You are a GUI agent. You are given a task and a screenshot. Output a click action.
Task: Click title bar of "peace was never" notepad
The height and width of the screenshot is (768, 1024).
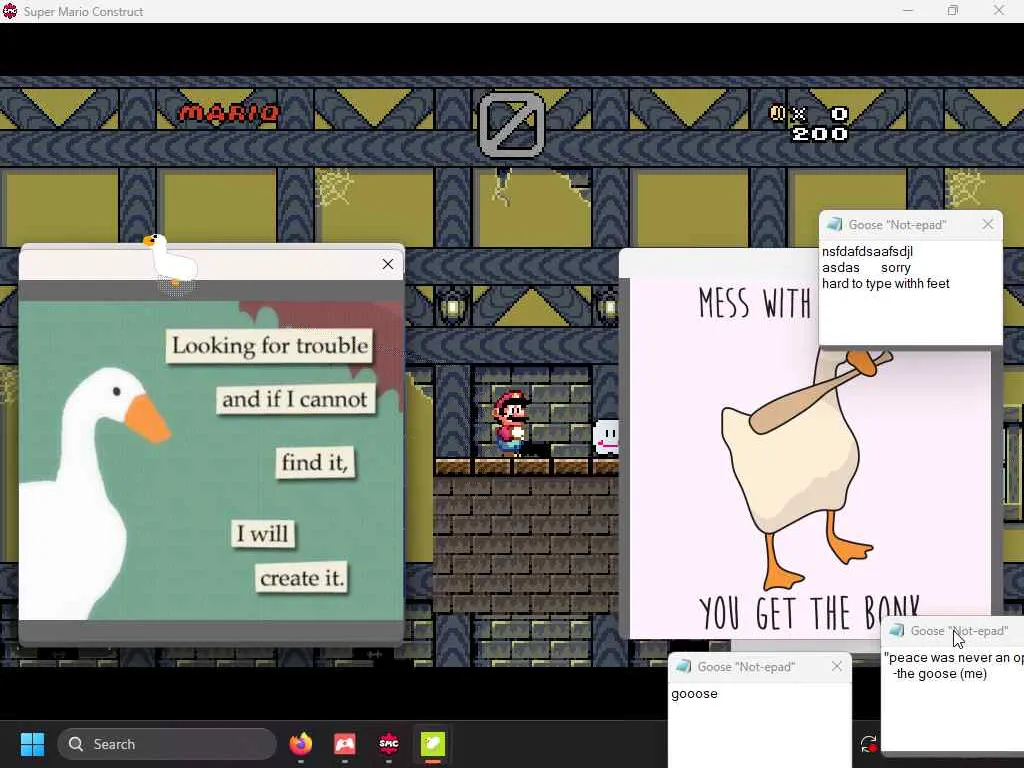(953, 631)
